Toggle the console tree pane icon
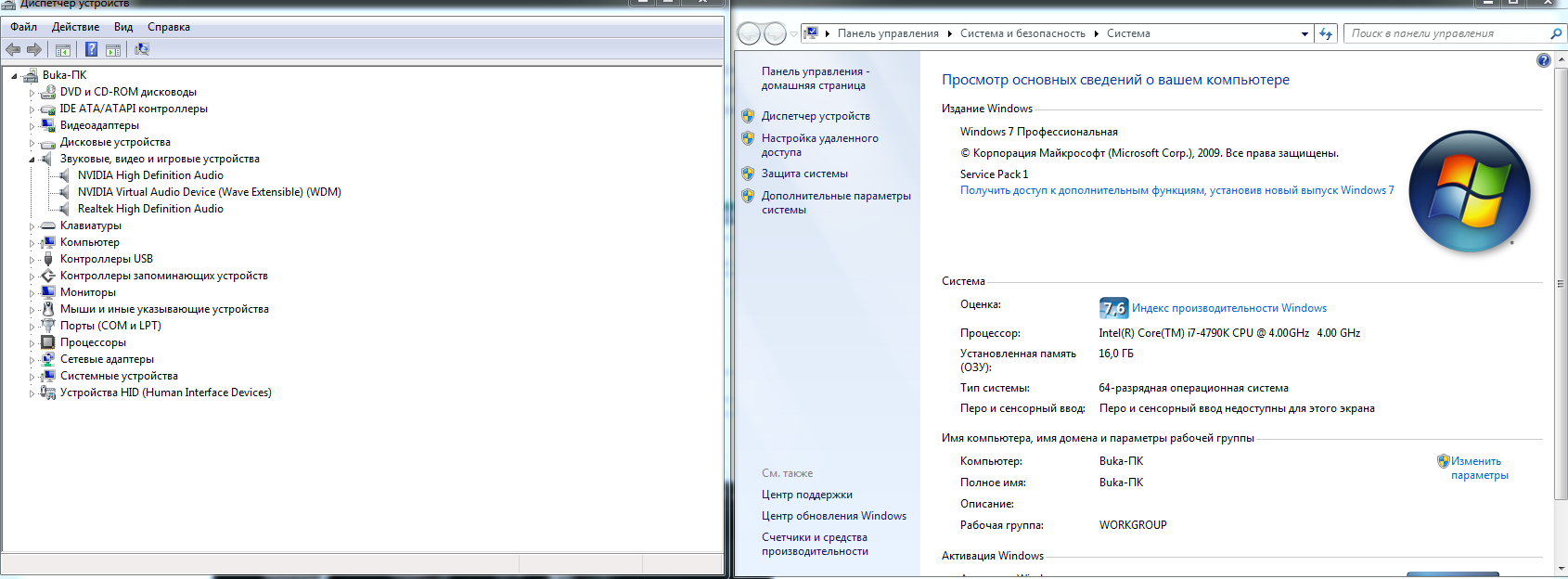1568x579 pixels. coord(63,50)
